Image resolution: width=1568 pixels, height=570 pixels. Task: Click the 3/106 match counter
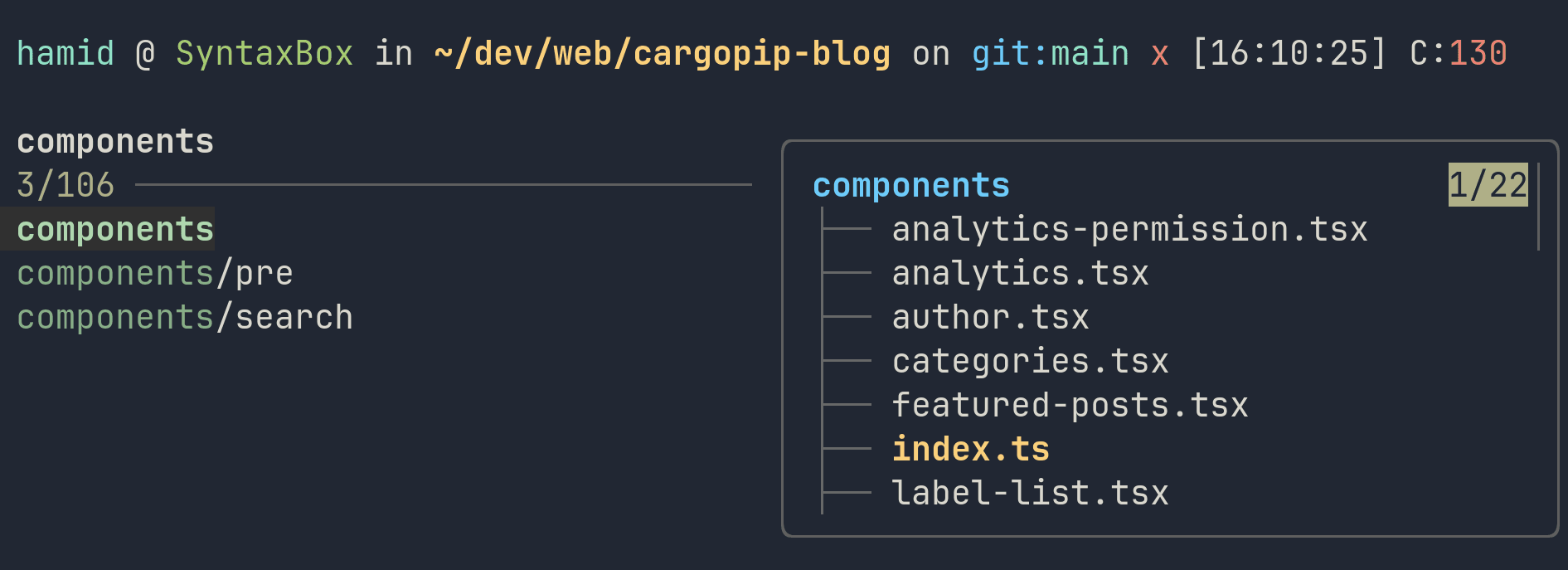pyautogui.click(x=66, y=185)
